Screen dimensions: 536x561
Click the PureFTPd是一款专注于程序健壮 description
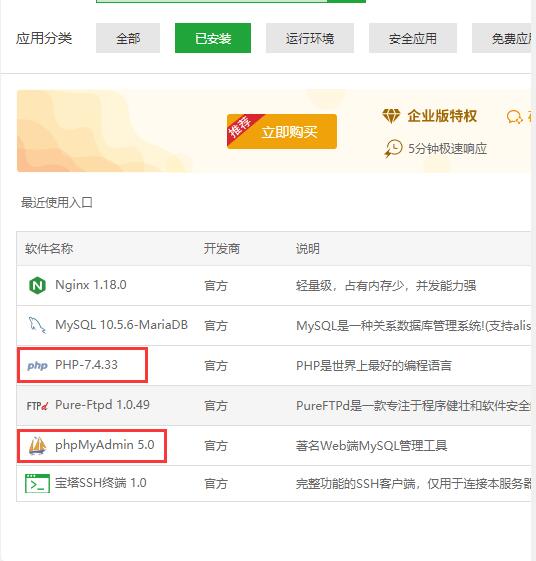413,406
